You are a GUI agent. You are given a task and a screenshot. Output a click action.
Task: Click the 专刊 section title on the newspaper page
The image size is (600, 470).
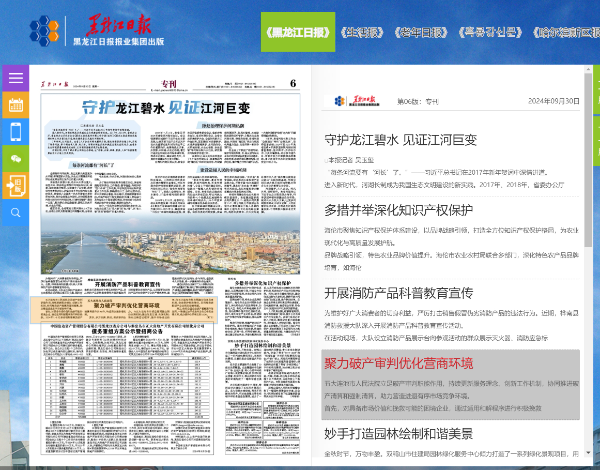point(169,84)
